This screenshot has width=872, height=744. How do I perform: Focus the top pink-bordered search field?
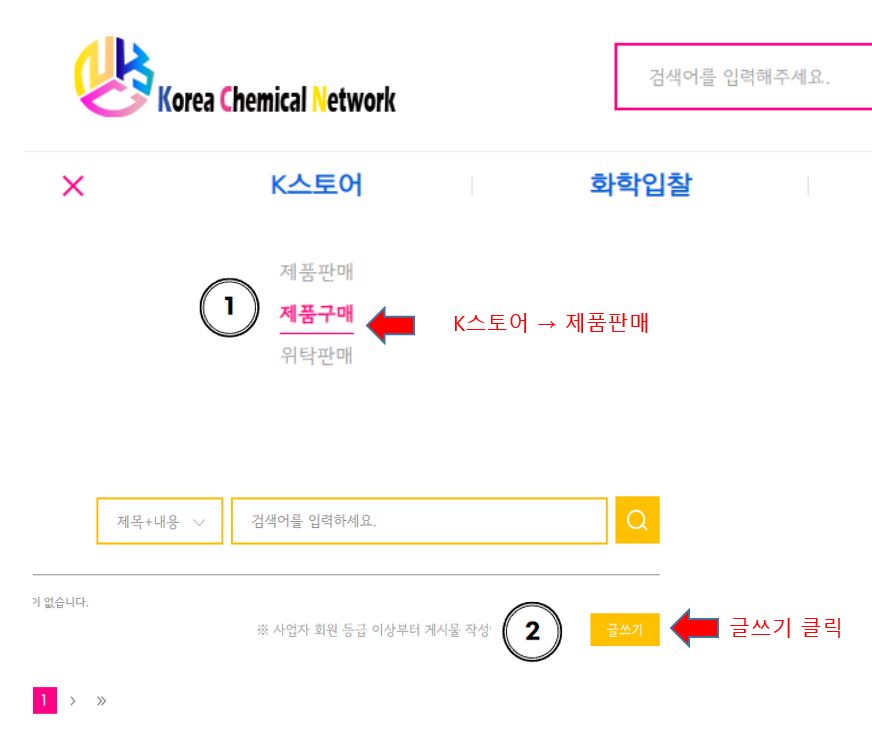coord(742,77)
